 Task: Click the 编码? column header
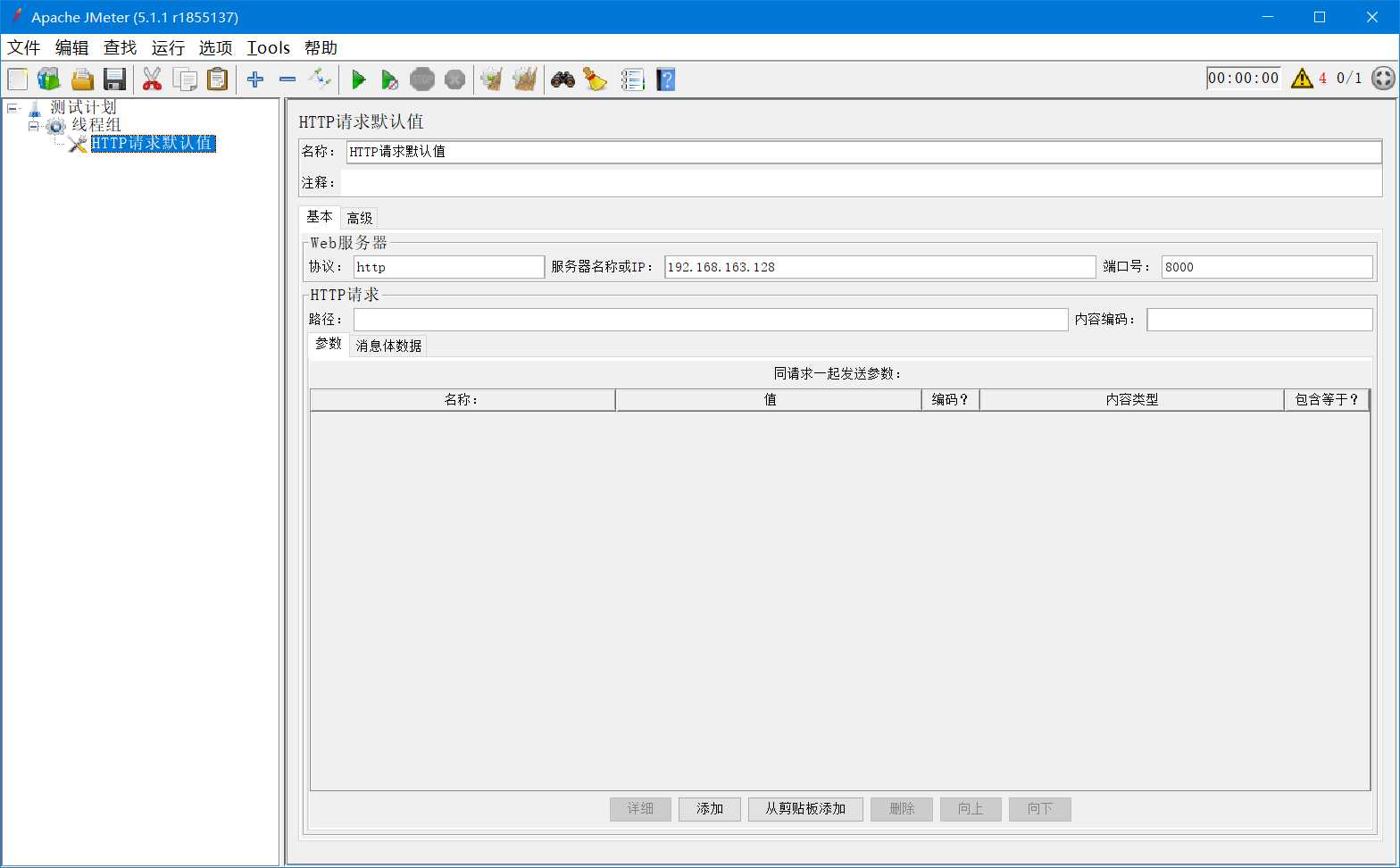click(x=951, y=400)
